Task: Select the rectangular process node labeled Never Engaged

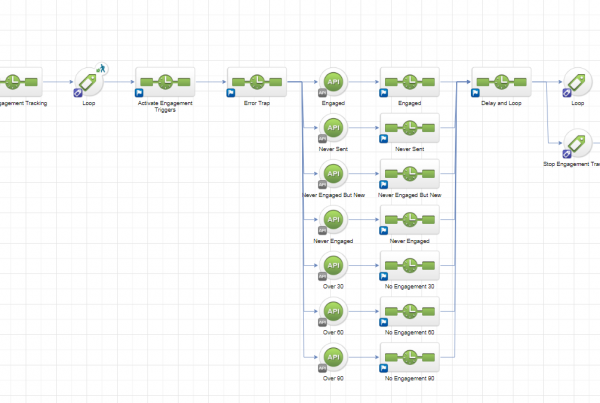Action: tap(409, 220)
